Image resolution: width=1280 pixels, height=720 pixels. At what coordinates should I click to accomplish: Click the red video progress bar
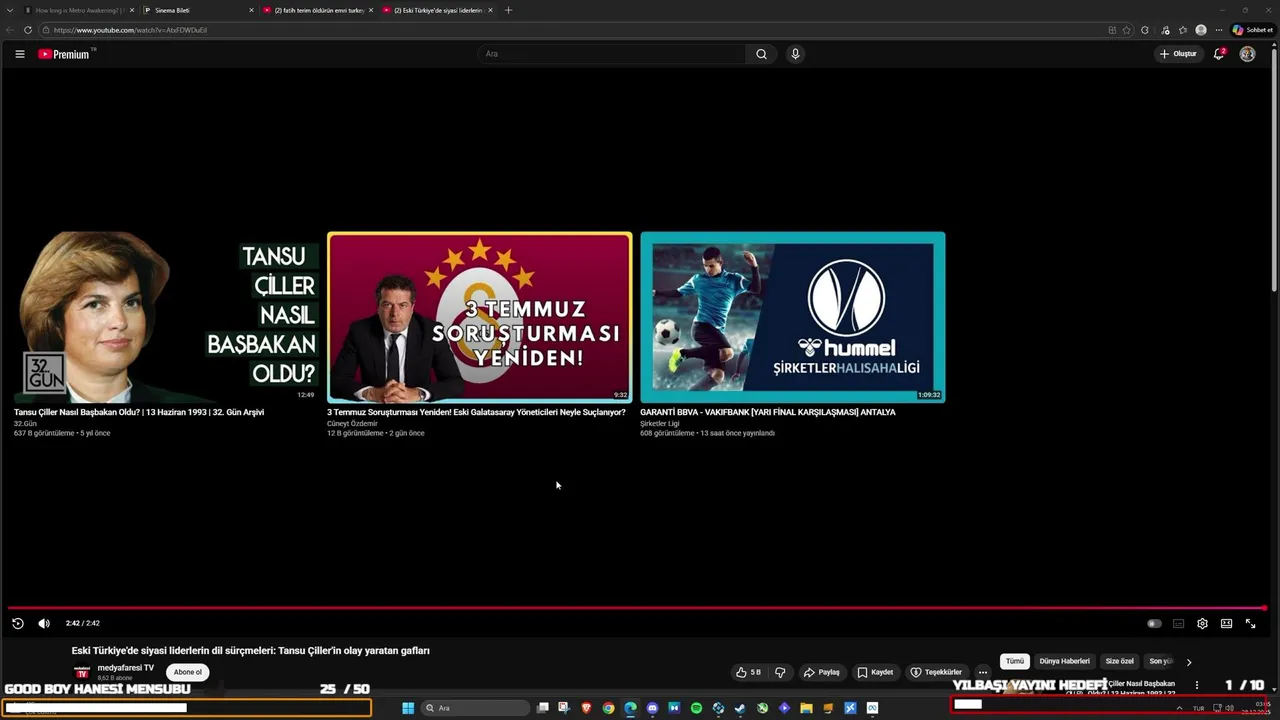pos(637,608)
